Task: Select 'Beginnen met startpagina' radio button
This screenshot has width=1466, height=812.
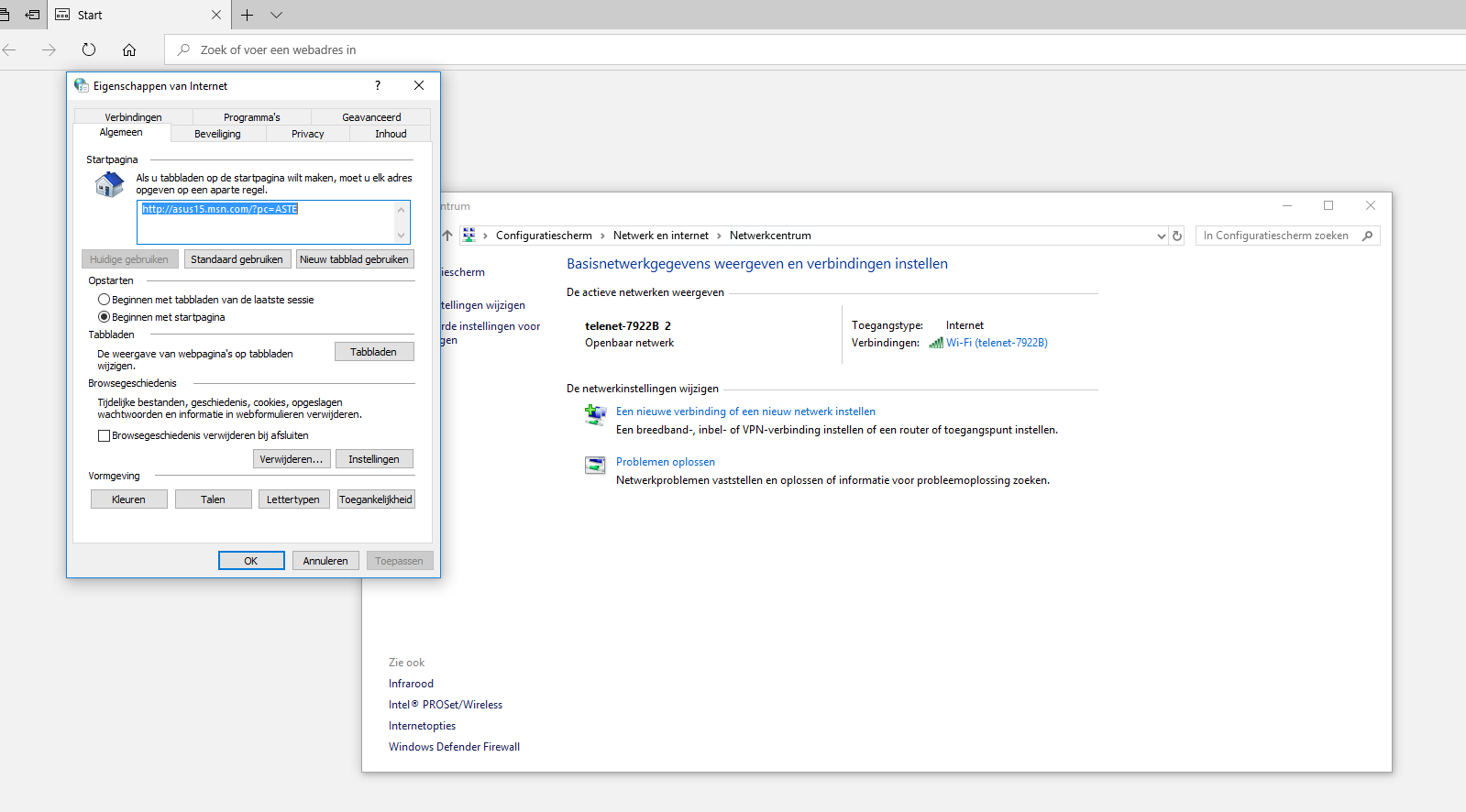Action: pos(104,317)
